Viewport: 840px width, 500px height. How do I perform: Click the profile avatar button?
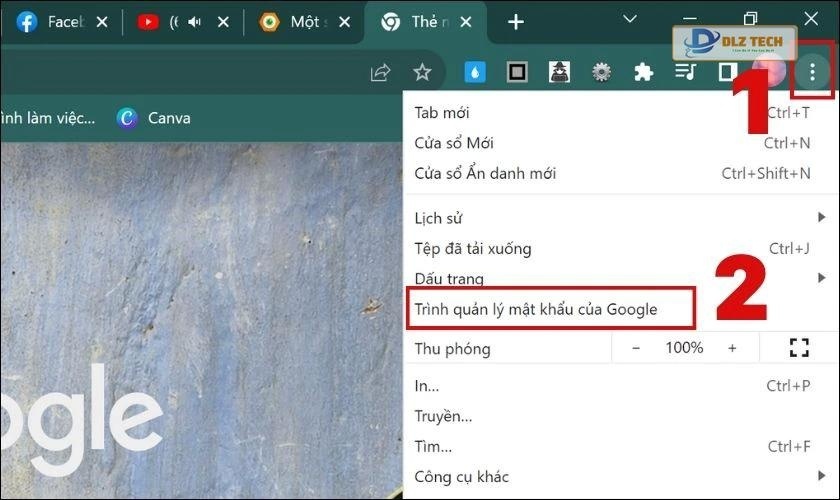(x=769, y=72)
